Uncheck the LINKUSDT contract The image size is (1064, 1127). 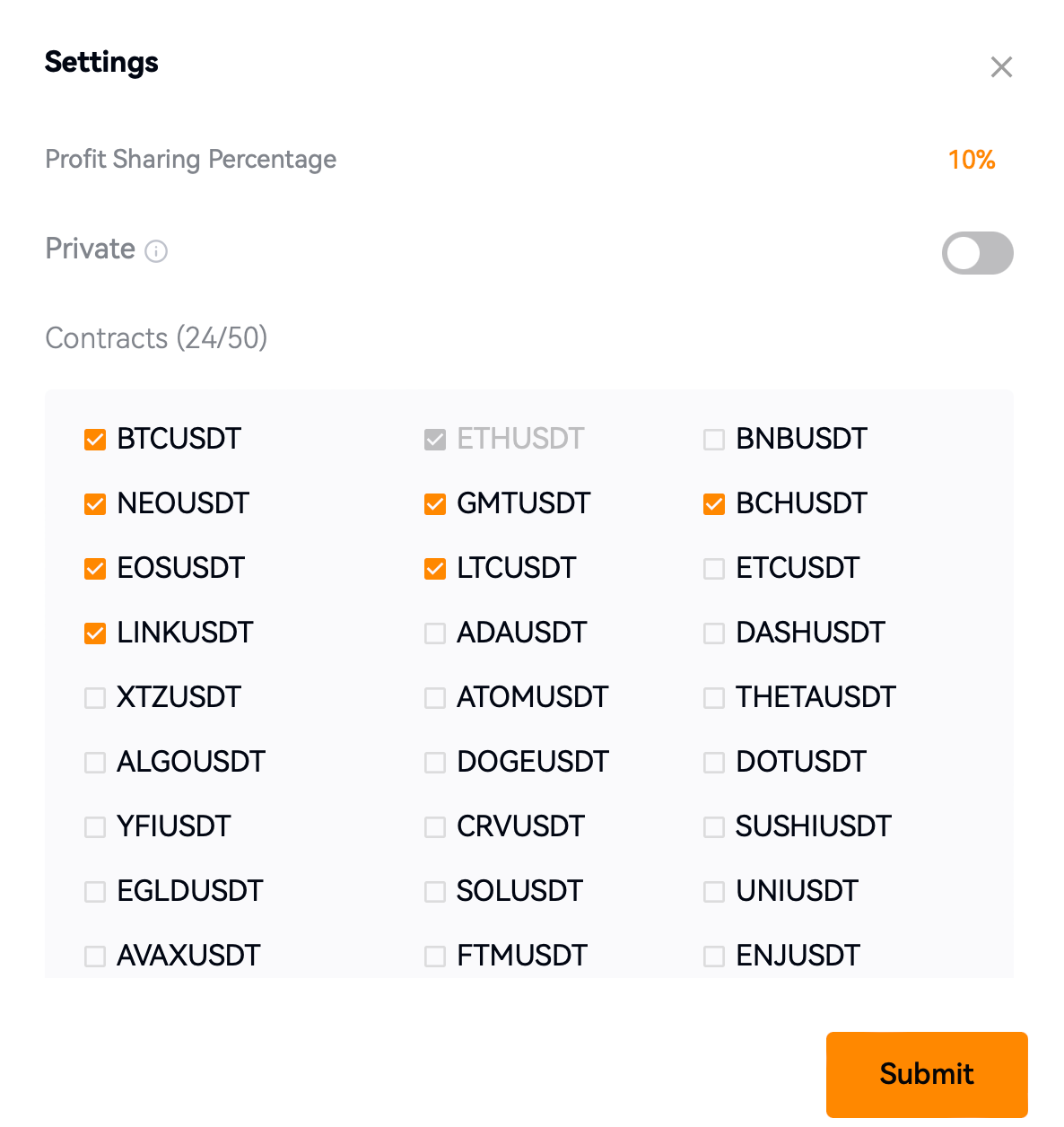tap(95, 633)
